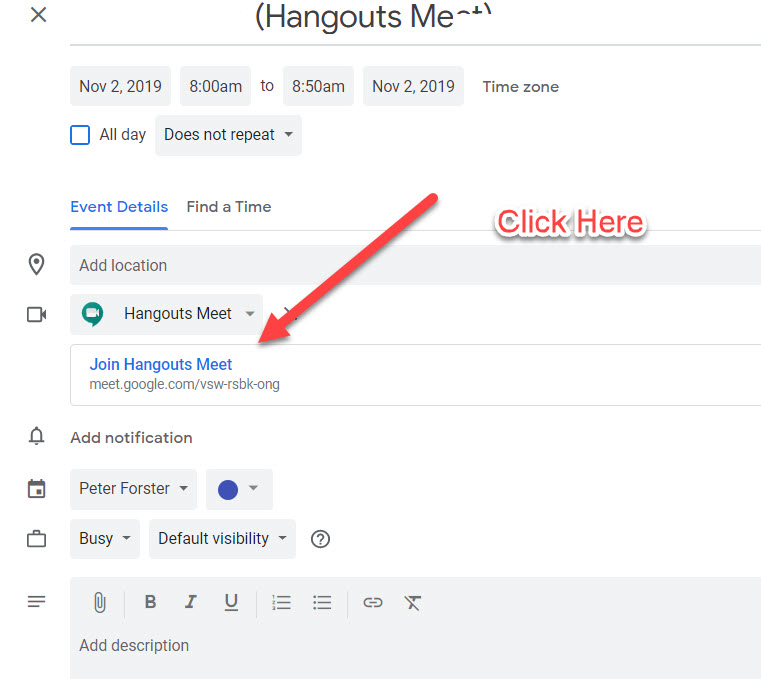Change the 8:00am start time
761x679 pixels.
pyautogui.click(x=215, y=86)
